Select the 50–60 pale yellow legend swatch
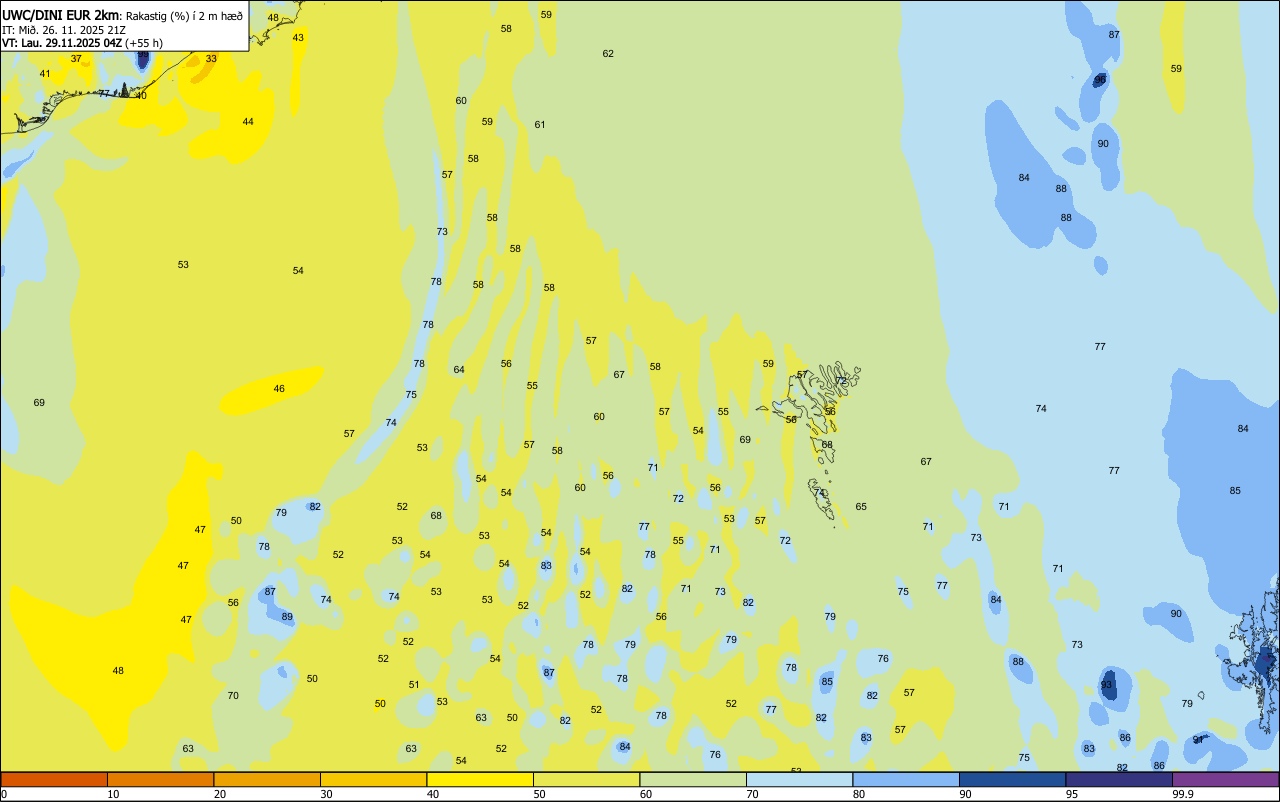The image size is (1280, 802). 586,779
